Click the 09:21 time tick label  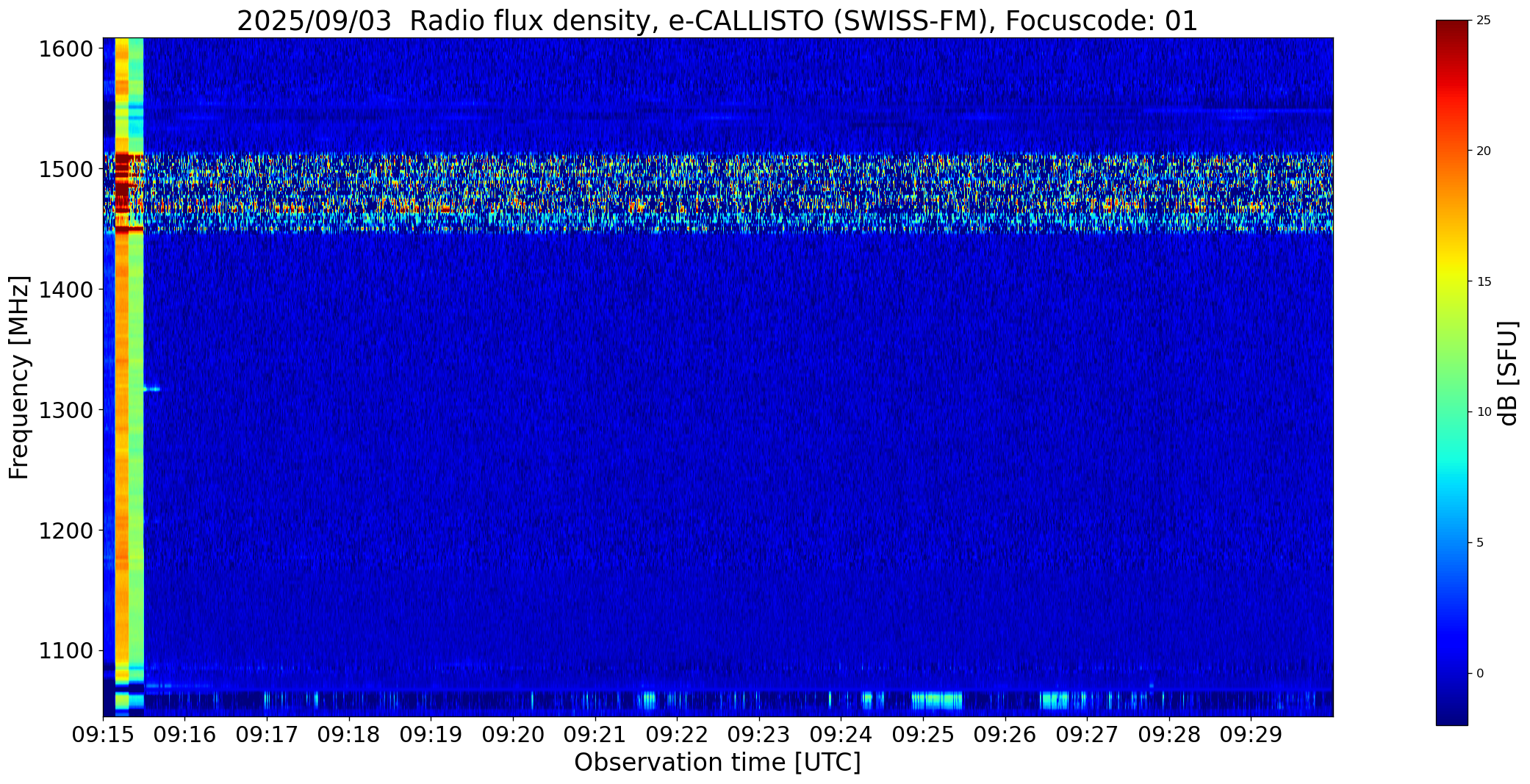pos(595,735)
